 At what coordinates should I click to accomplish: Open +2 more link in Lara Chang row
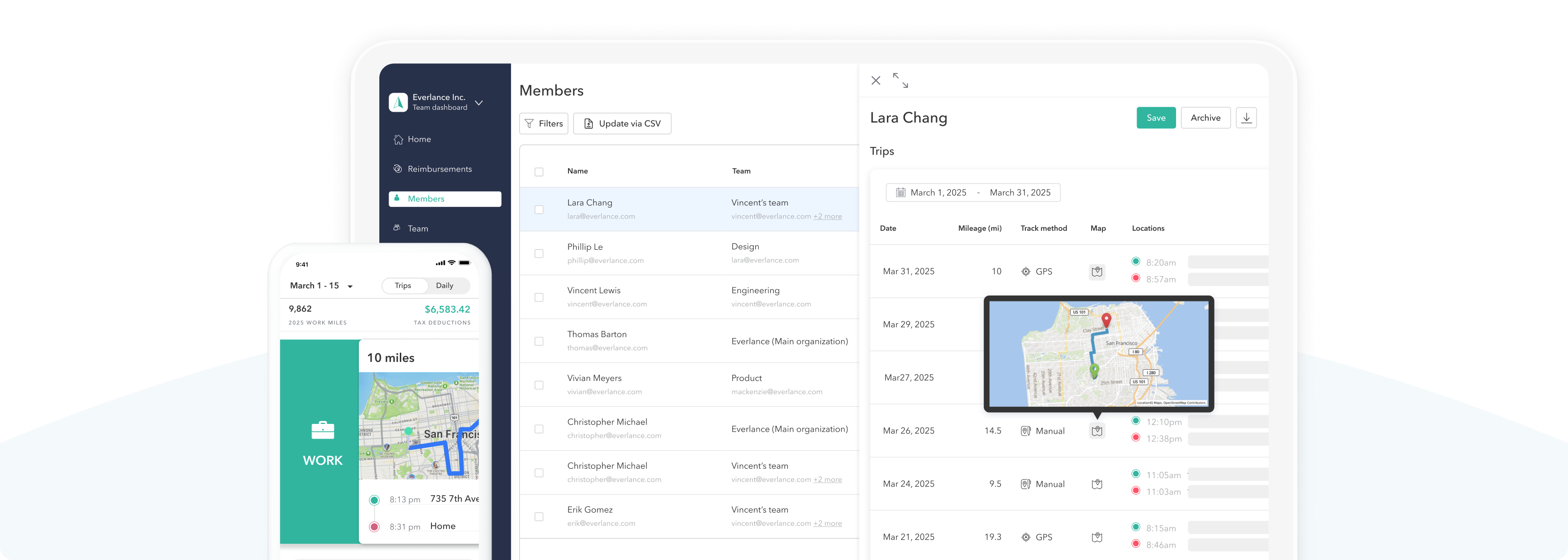click(827, 217)
